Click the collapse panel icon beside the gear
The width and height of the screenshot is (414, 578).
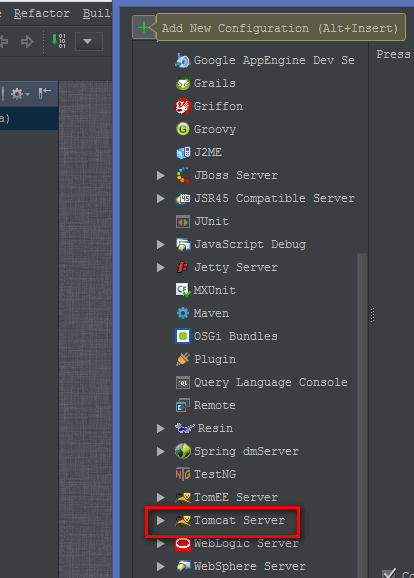click(x=45, y=93)
